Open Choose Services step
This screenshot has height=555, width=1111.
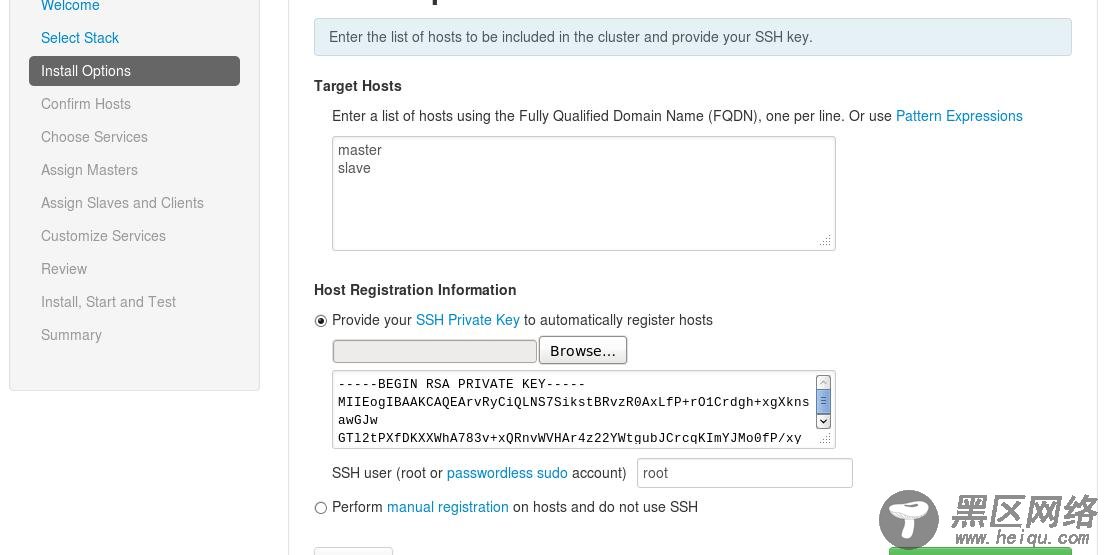coord(94,137)
